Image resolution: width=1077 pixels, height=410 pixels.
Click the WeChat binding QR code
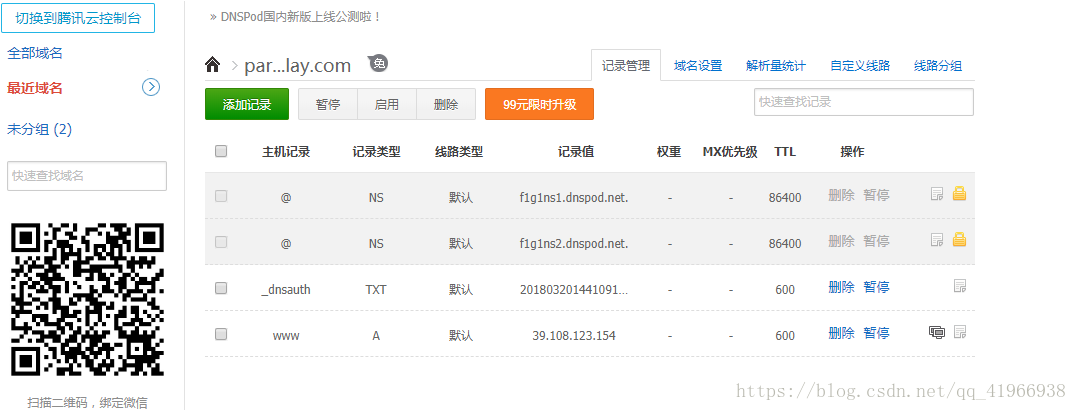87,299
